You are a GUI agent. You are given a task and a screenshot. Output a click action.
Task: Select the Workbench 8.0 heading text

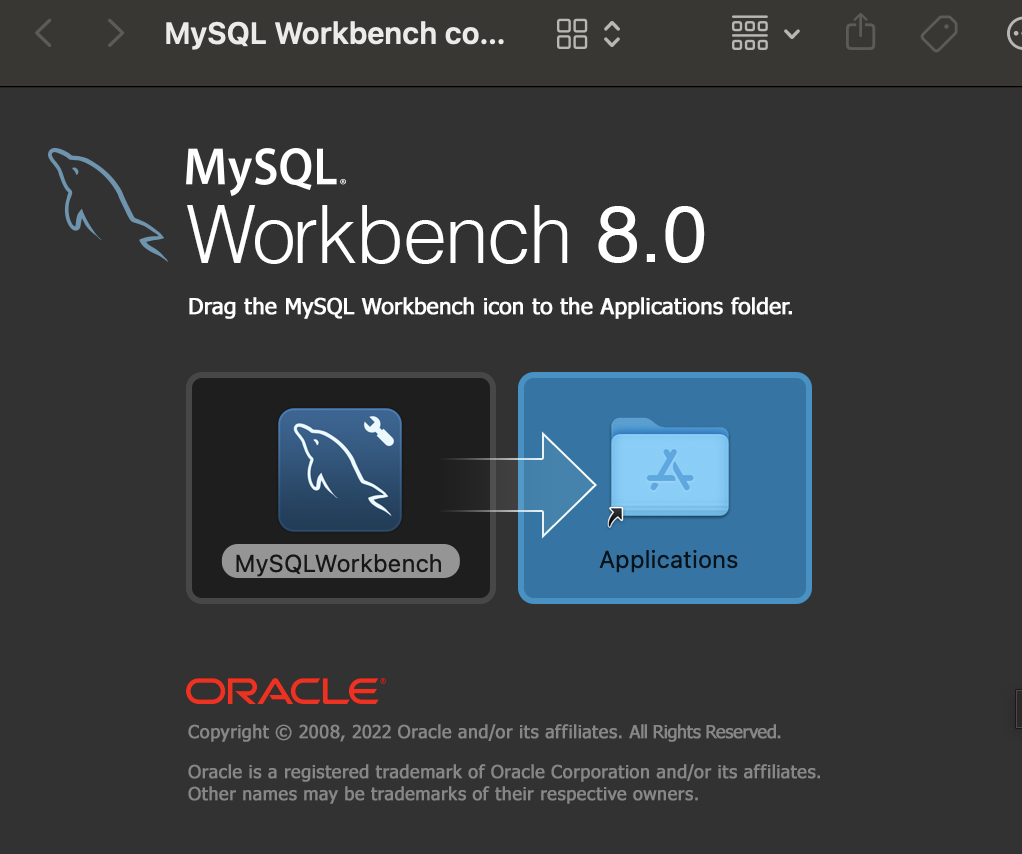[x=445, y=235]
